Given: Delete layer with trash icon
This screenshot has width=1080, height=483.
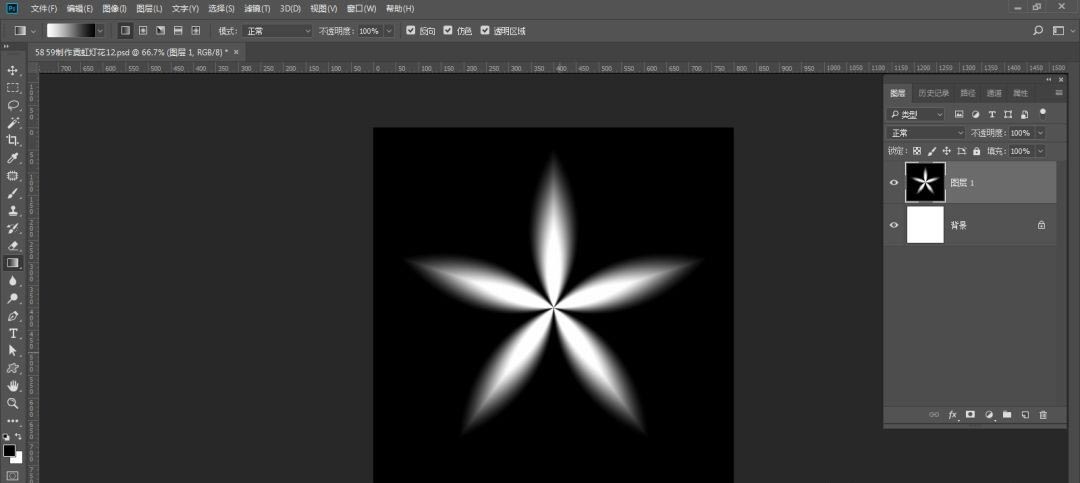Looking at the screenshot, I should (x=1043, y=415).
